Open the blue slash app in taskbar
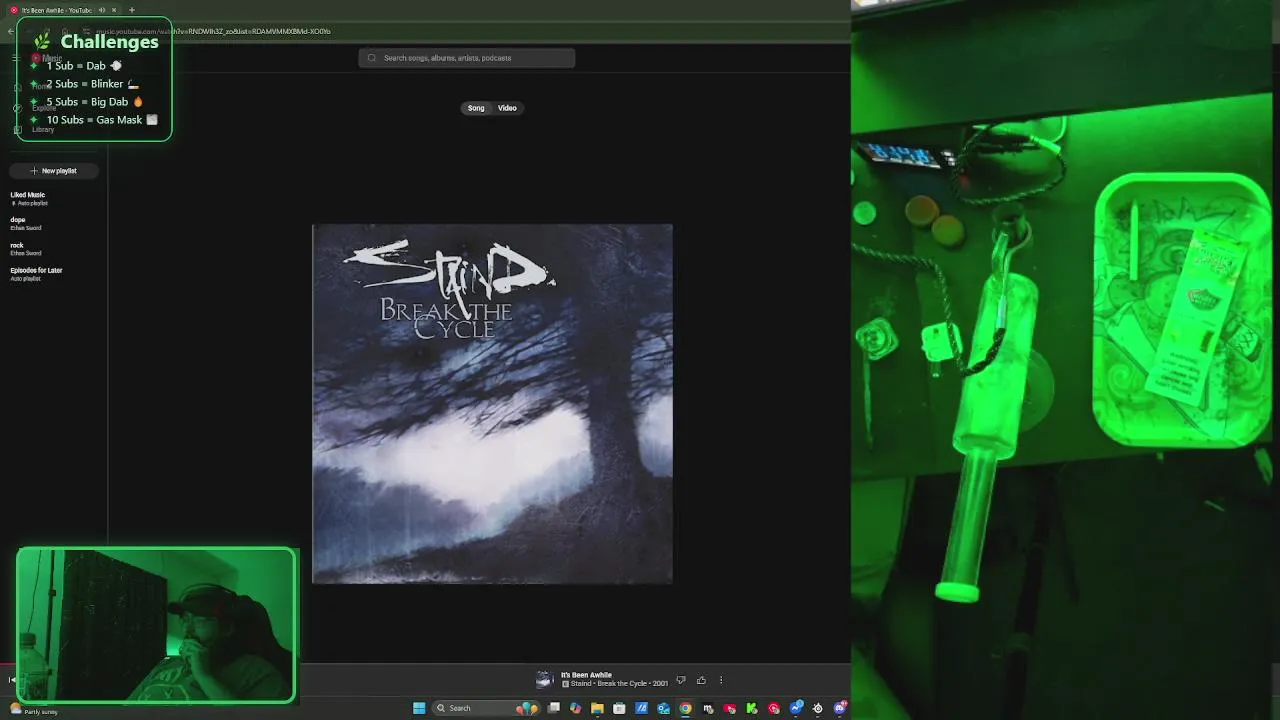 (x=641, y=708)
